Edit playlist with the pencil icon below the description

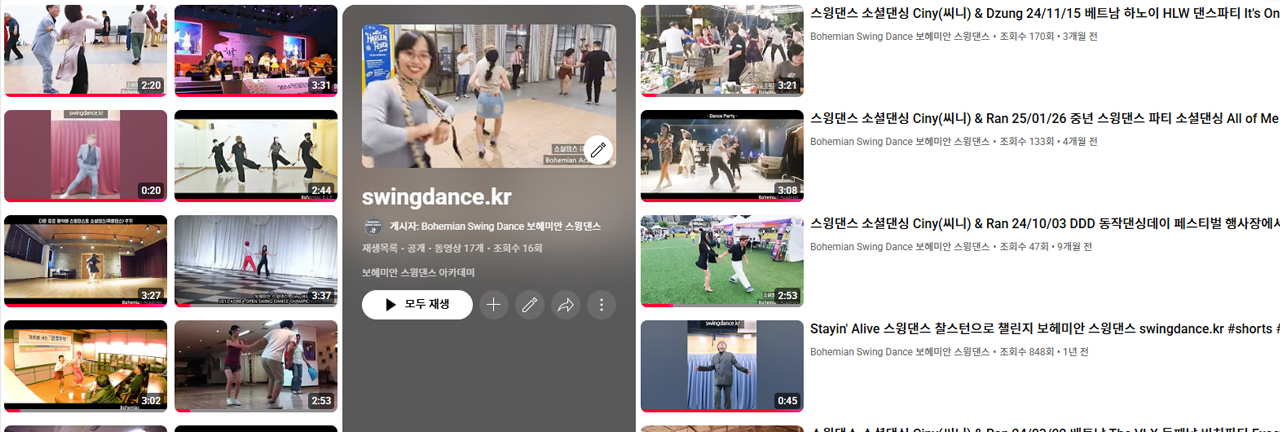pyautogui.click(x=529, y=305)
